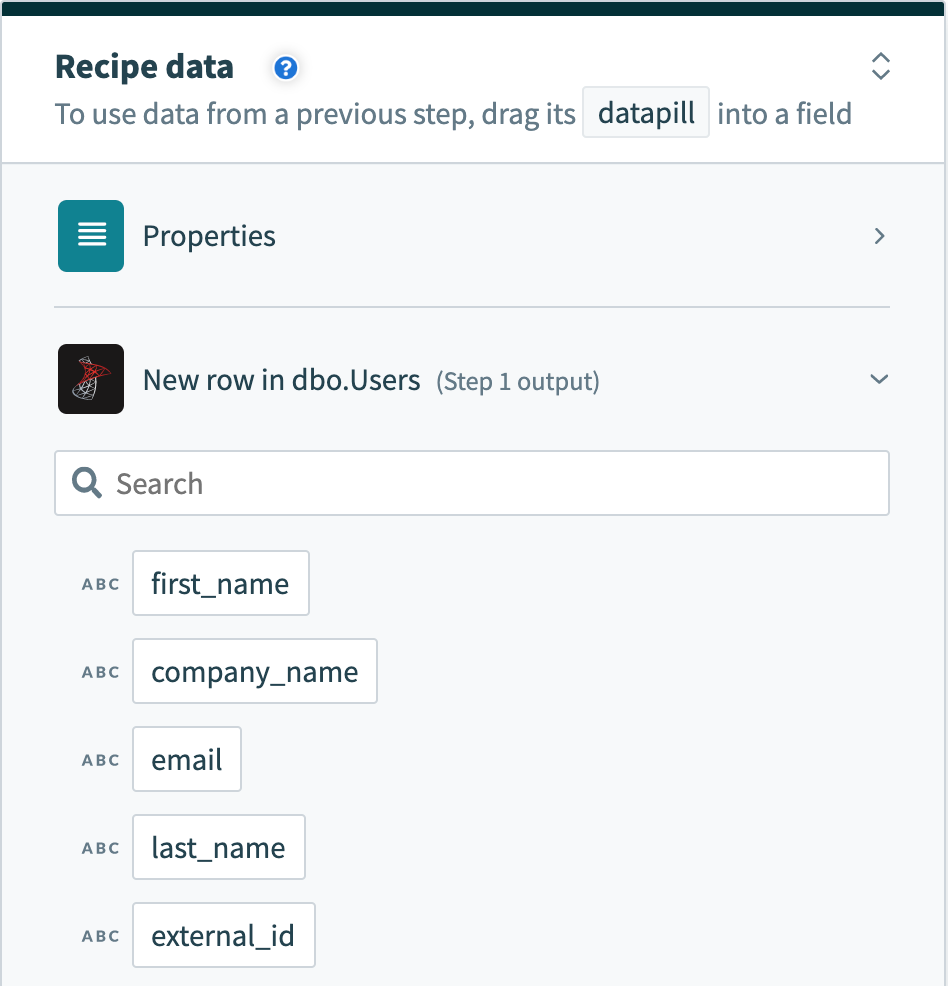Click the sample datapill tag in description

(x=646, y=113)
